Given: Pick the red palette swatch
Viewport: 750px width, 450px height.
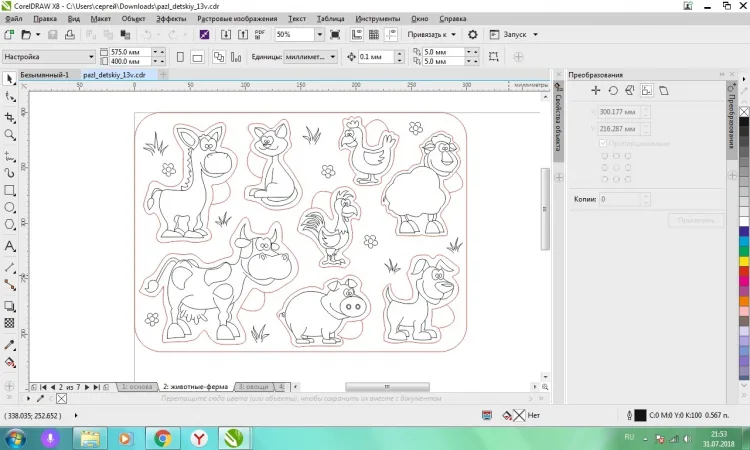Looking at the screenshot, I should (744, 271).
